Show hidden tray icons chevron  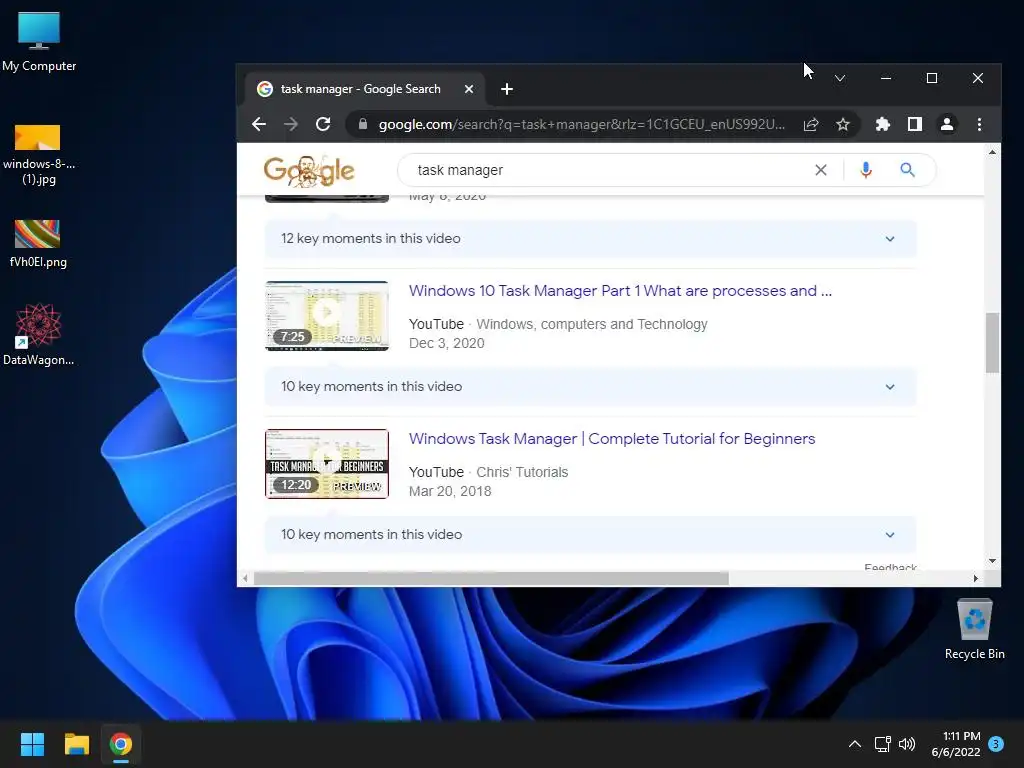coord(855,744)
